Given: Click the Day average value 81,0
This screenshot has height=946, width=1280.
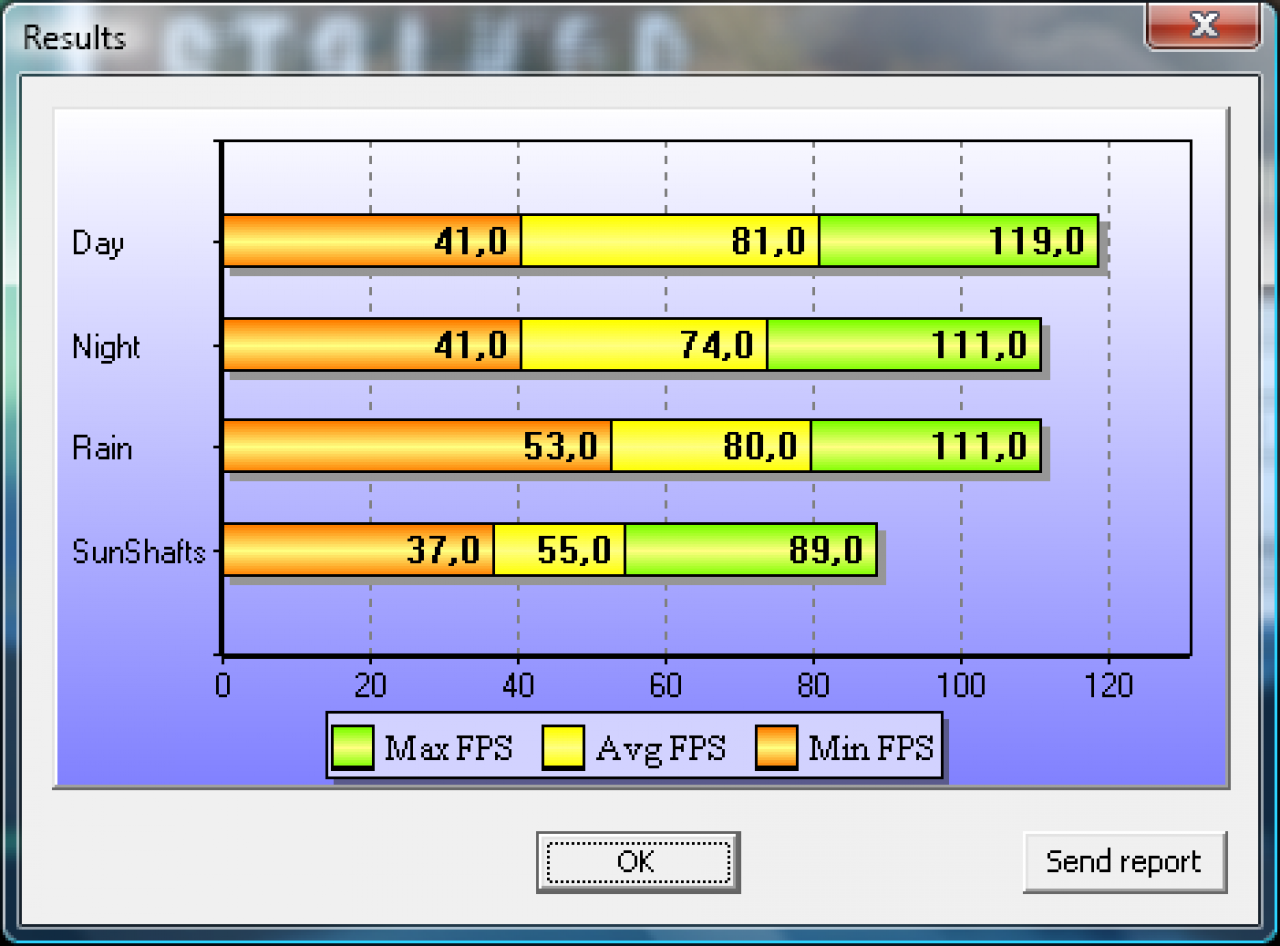Looking at the screenshot, I should [x=768, y=241].
